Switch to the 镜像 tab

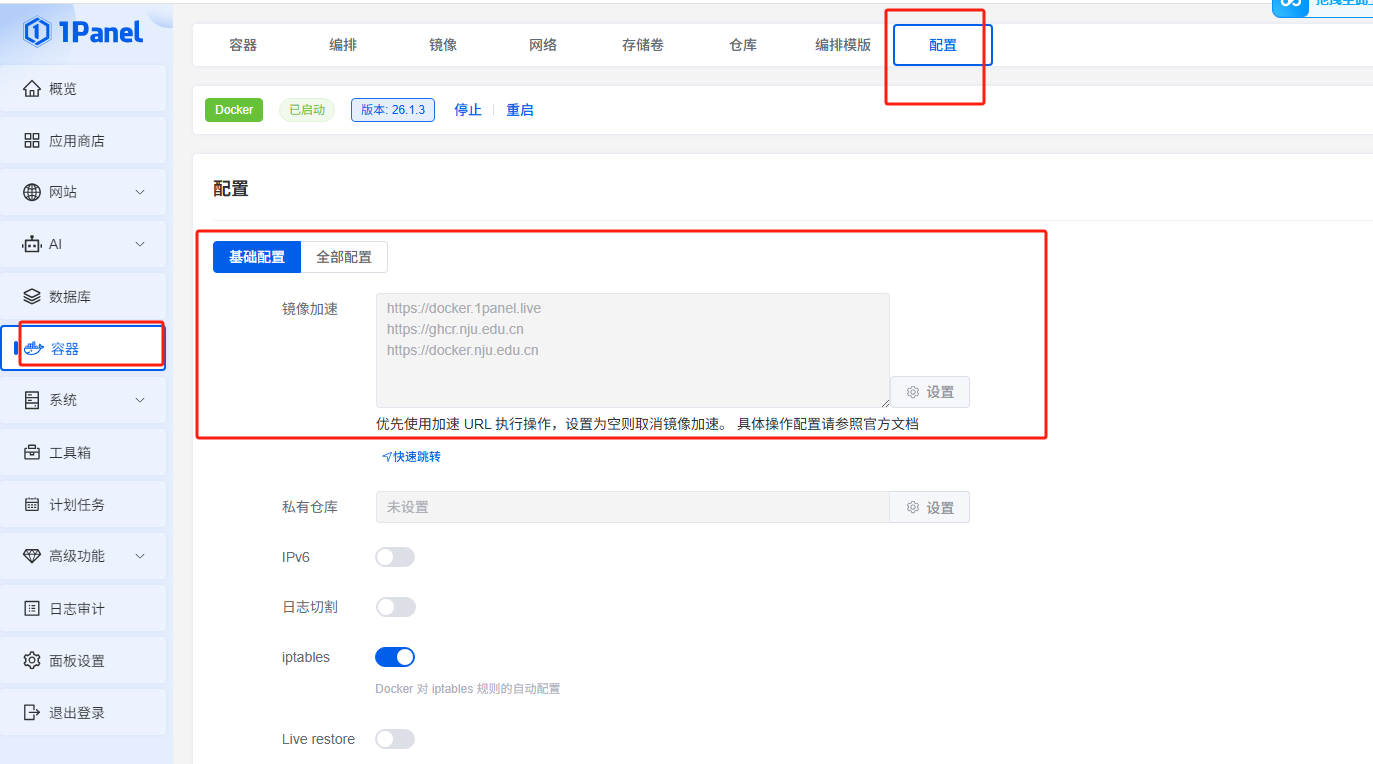pos(442,44)
